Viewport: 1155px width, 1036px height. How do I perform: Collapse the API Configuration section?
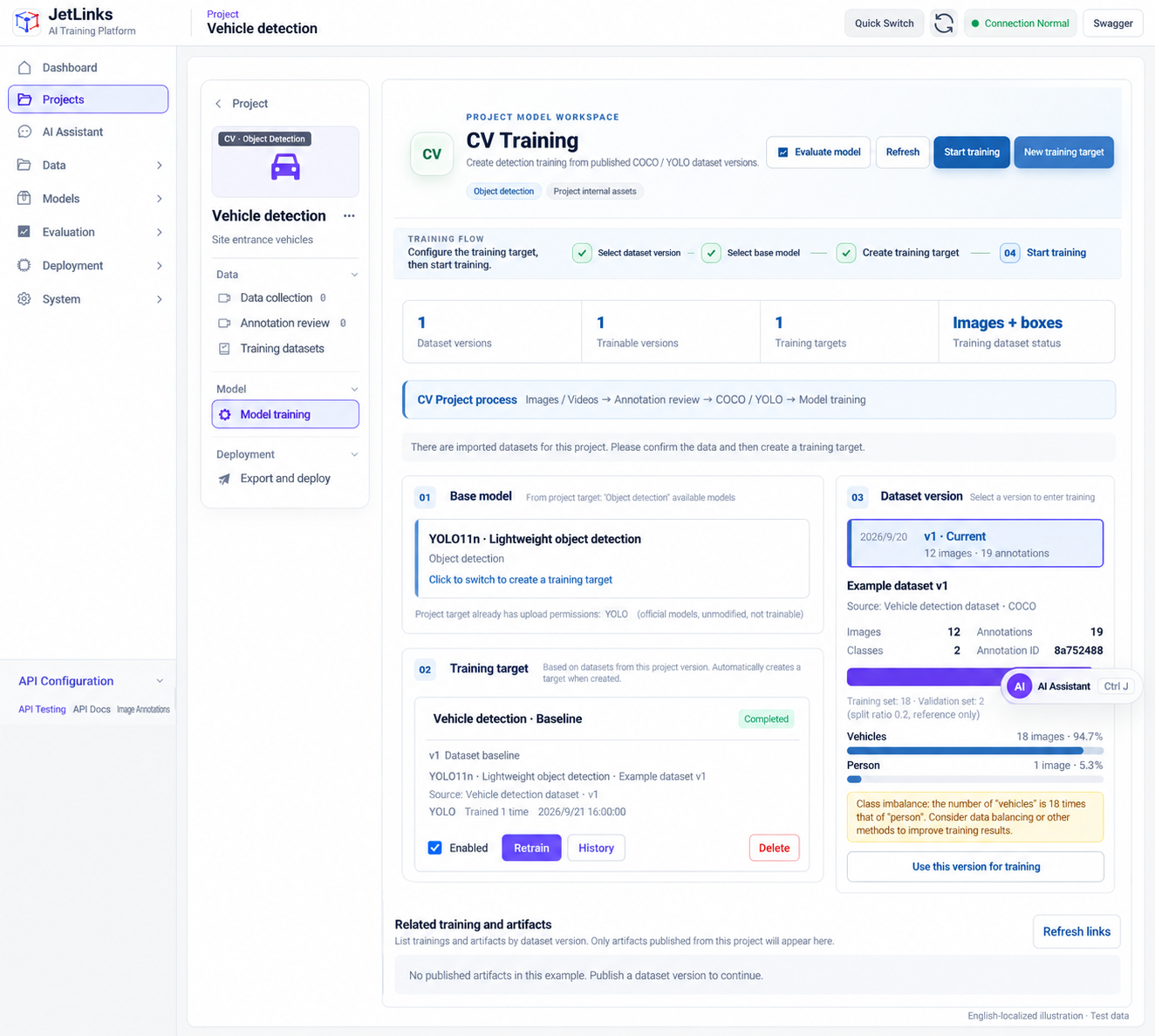pyautogui.click(x=159, y=681)
